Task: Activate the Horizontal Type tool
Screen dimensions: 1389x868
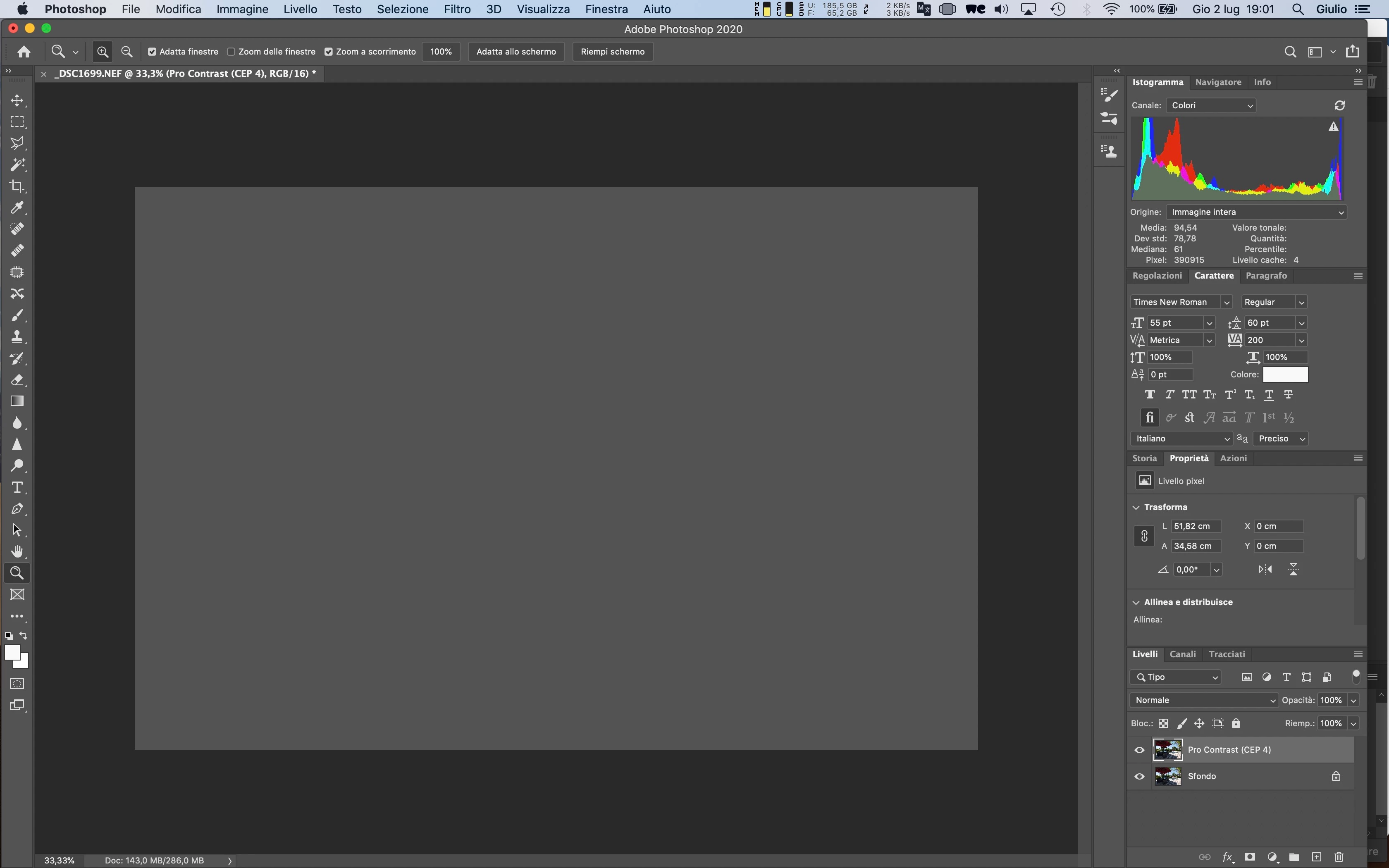Action: click(17, 487)
